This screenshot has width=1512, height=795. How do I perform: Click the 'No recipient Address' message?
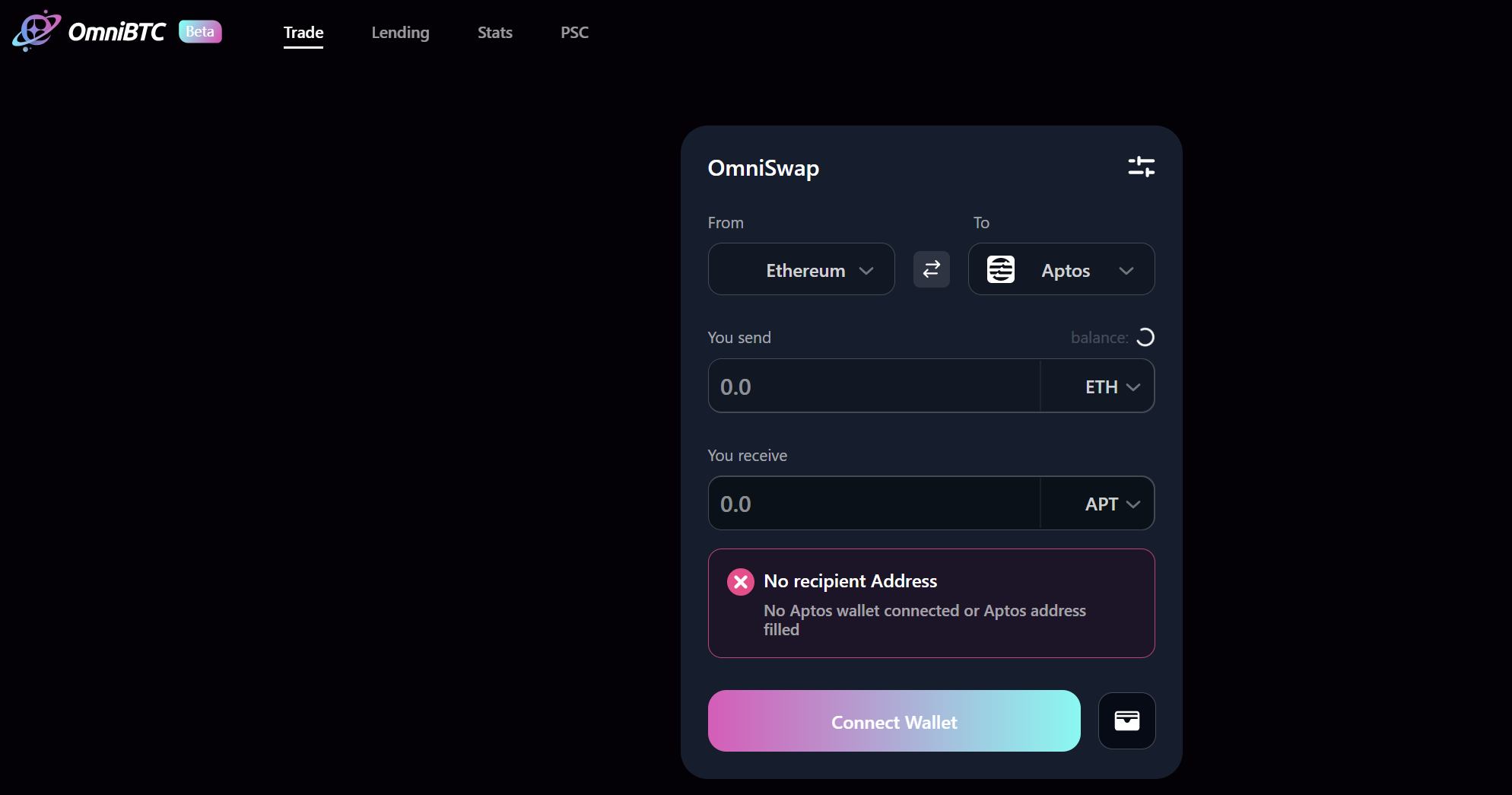click(x=850, y=581)
